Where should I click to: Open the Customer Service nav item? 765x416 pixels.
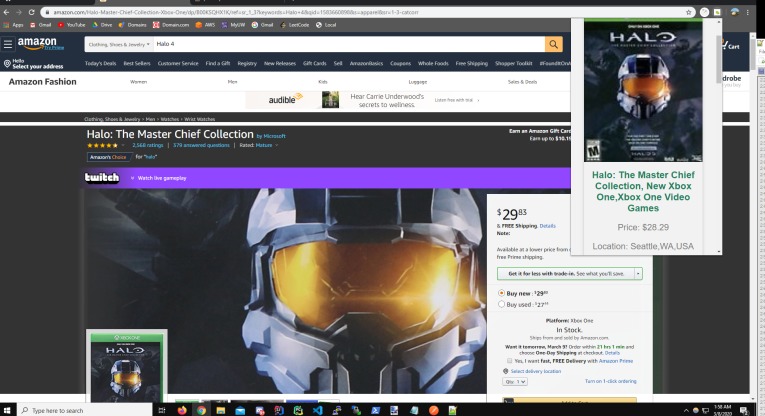coord(178,63)
